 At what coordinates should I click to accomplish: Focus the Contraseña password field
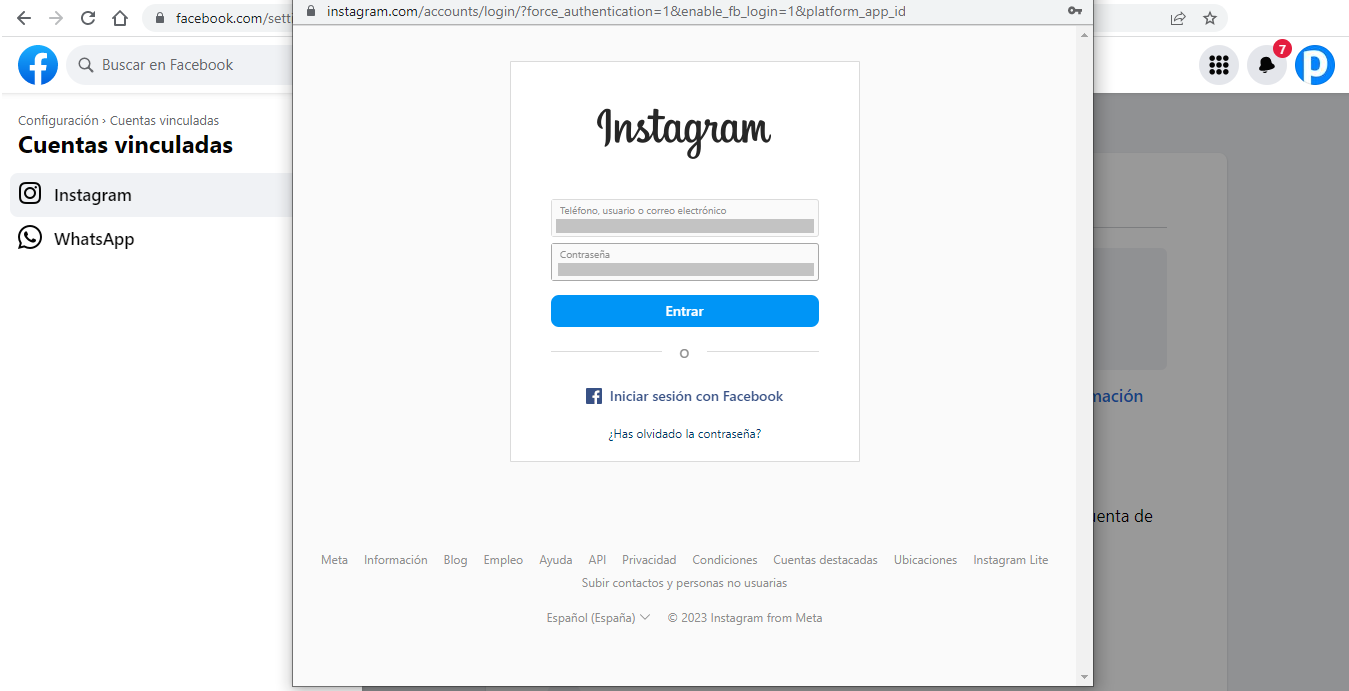pyautogui.click(x=685, y=262)
